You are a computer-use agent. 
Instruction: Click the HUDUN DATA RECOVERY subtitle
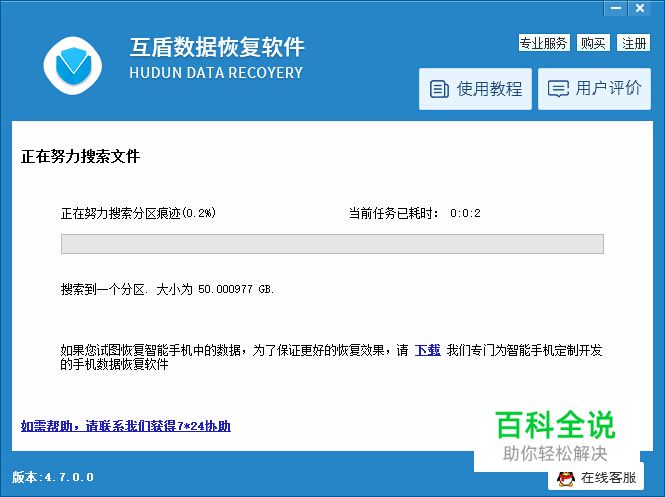(216, 73)
